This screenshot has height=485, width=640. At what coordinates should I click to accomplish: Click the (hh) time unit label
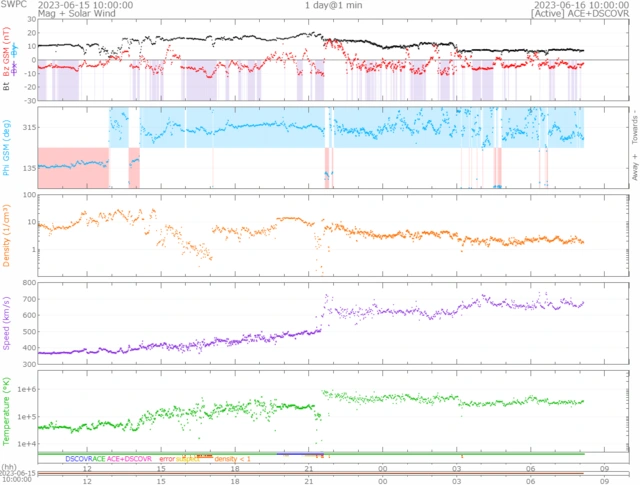[x=8, y=466]
